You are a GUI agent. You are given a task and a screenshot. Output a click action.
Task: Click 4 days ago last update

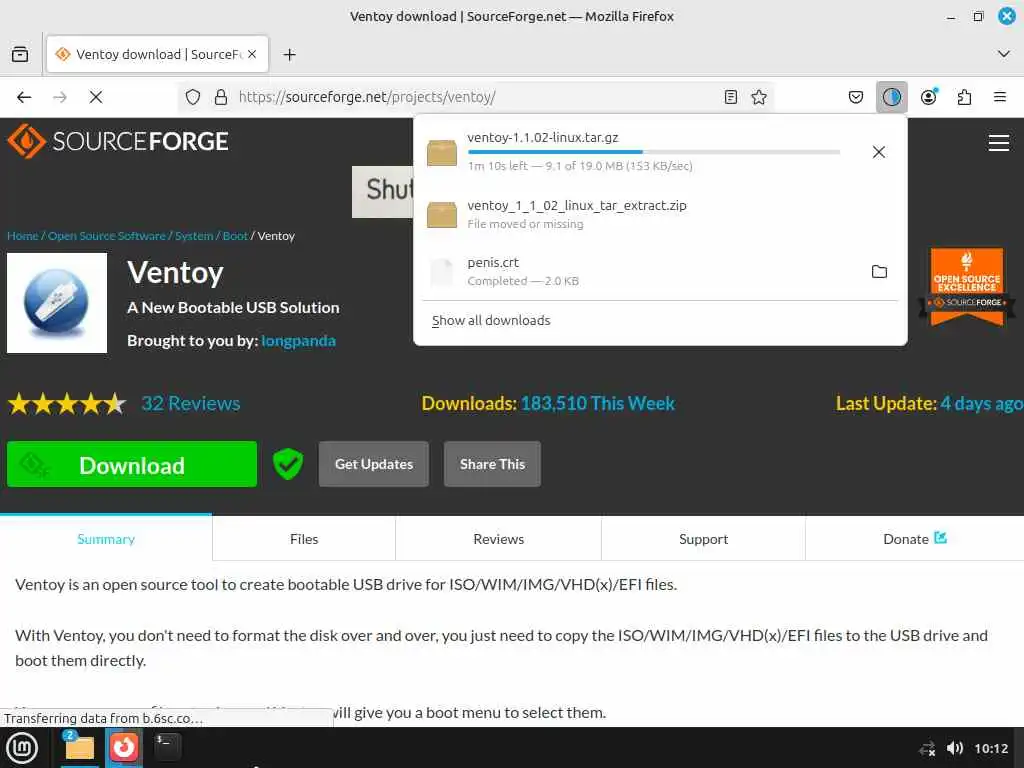tap(982, 404)
